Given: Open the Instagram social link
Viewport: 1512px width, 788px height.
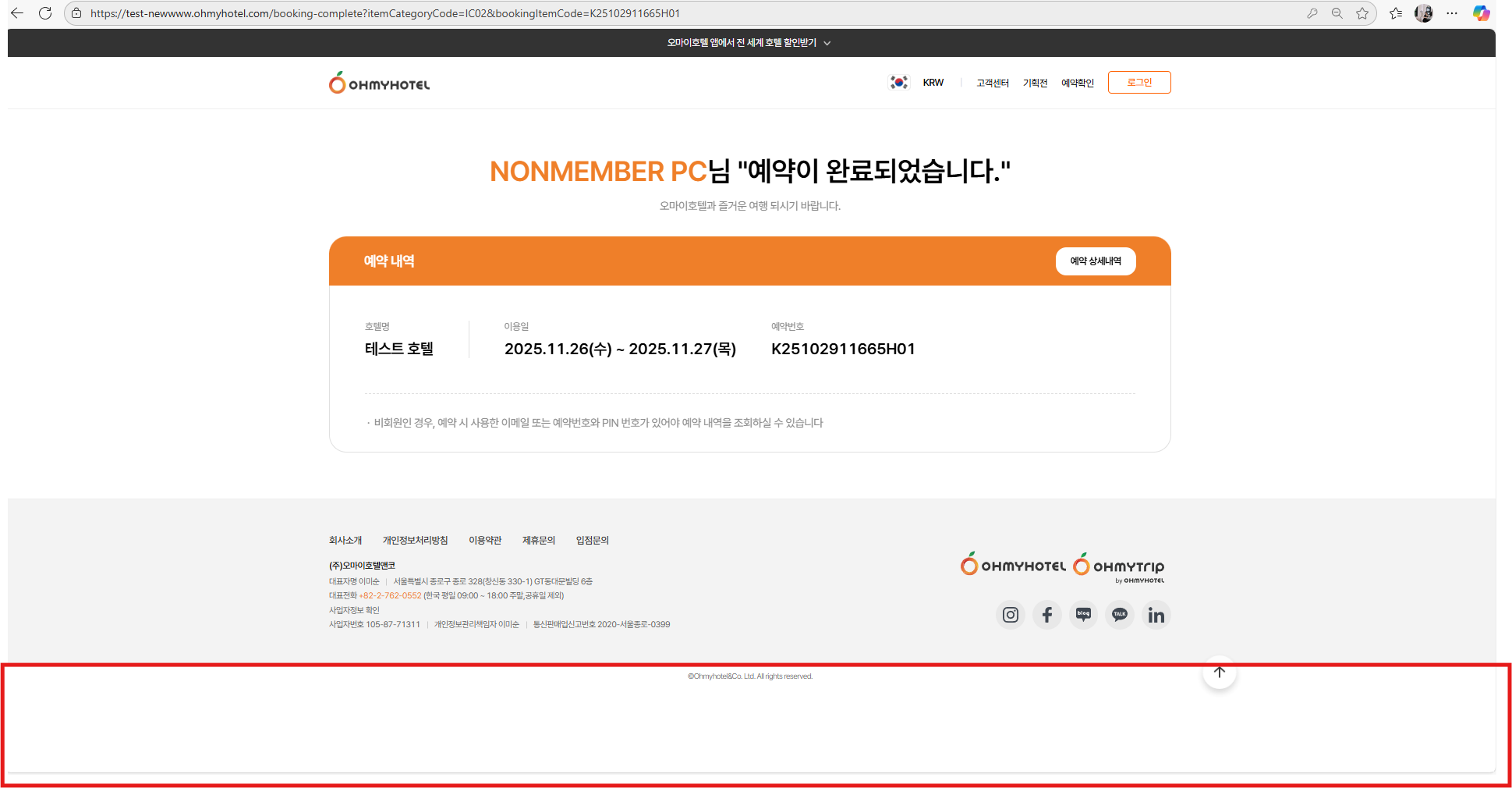Looking at the screenshot, I should (1011, 615).
